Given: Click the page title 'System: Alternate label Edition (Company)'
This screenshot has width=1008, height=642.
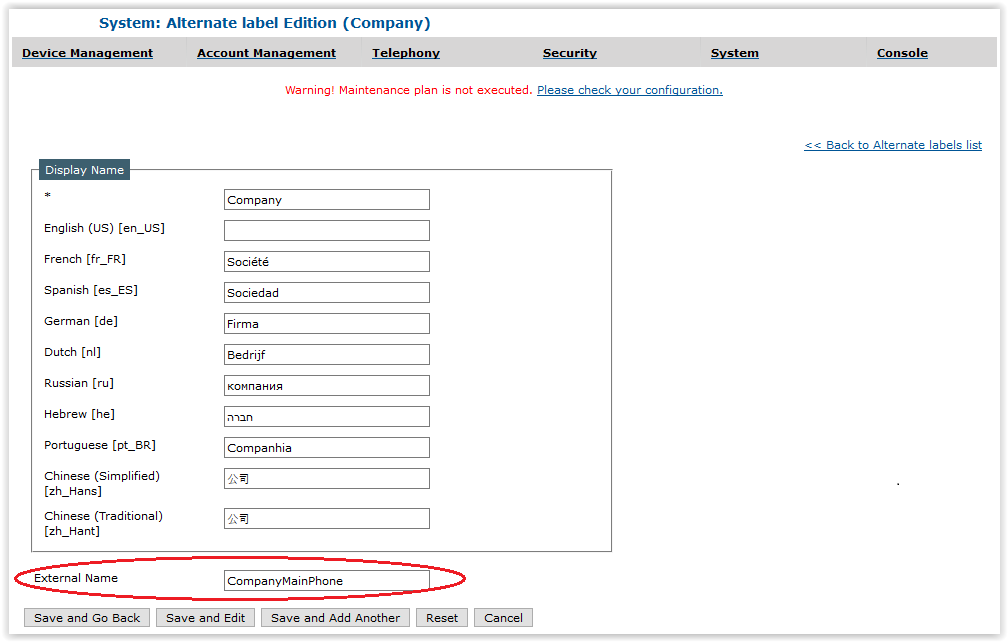Looking at the screenshot, I should pyautogui.click(x=265, y=23).
